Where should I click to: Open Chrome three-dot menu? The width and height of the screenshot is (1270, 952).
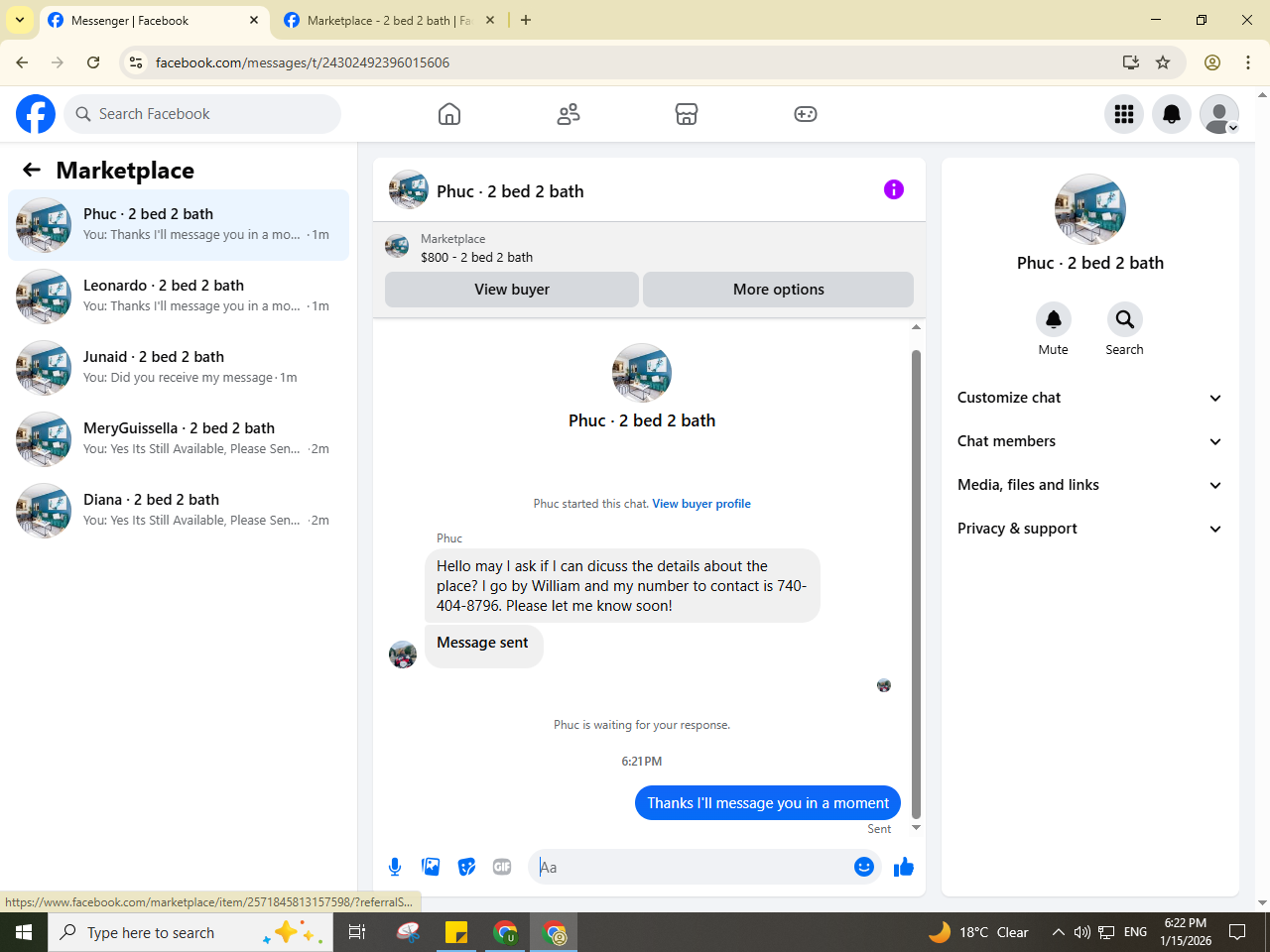[x=1248, y=62]
